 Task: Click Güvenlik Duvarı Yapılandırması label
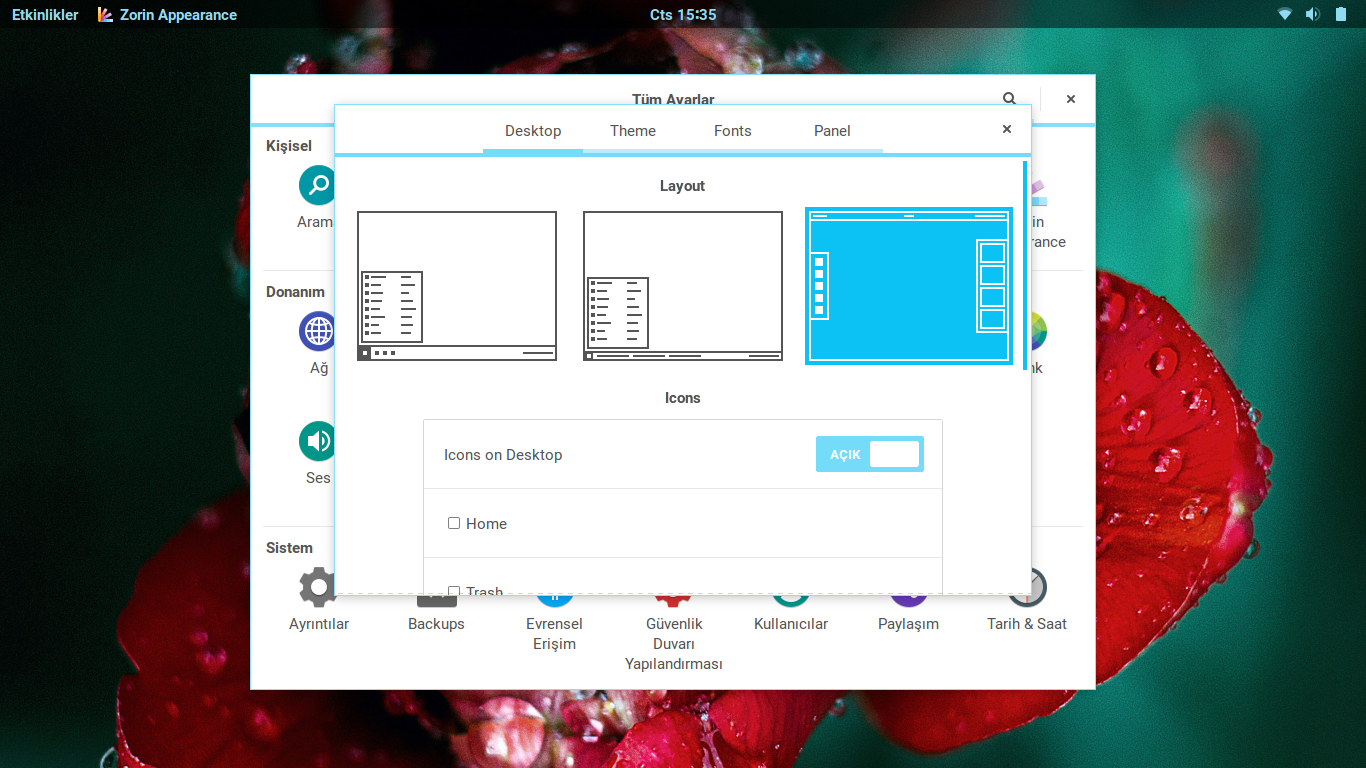click(673, 644)
